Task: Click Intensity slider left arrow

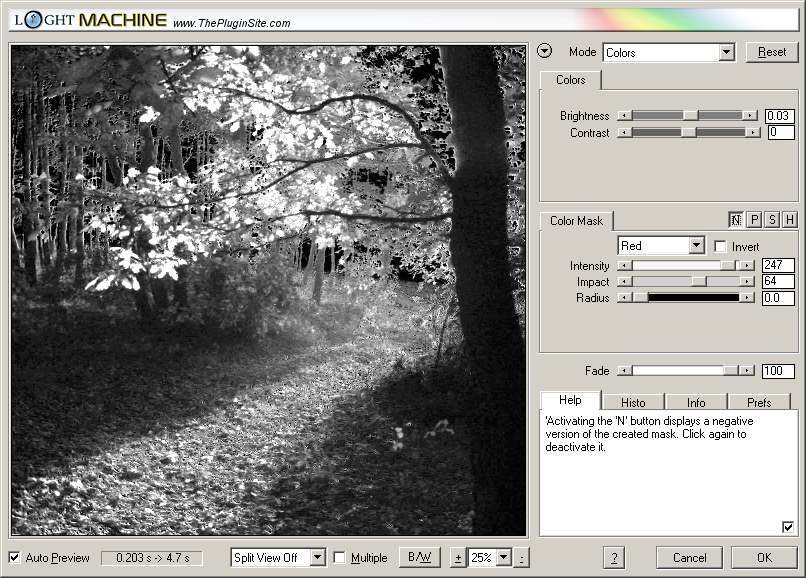Action: click(x=624, y=266)
